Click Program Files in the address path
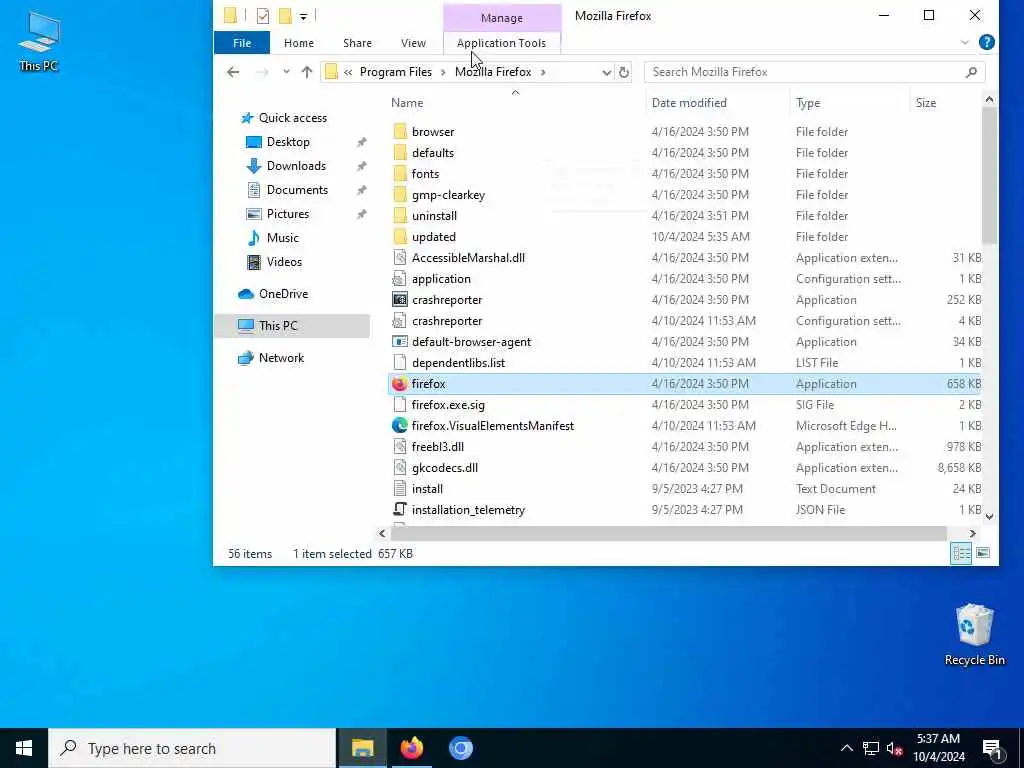 tap(396, 72)
